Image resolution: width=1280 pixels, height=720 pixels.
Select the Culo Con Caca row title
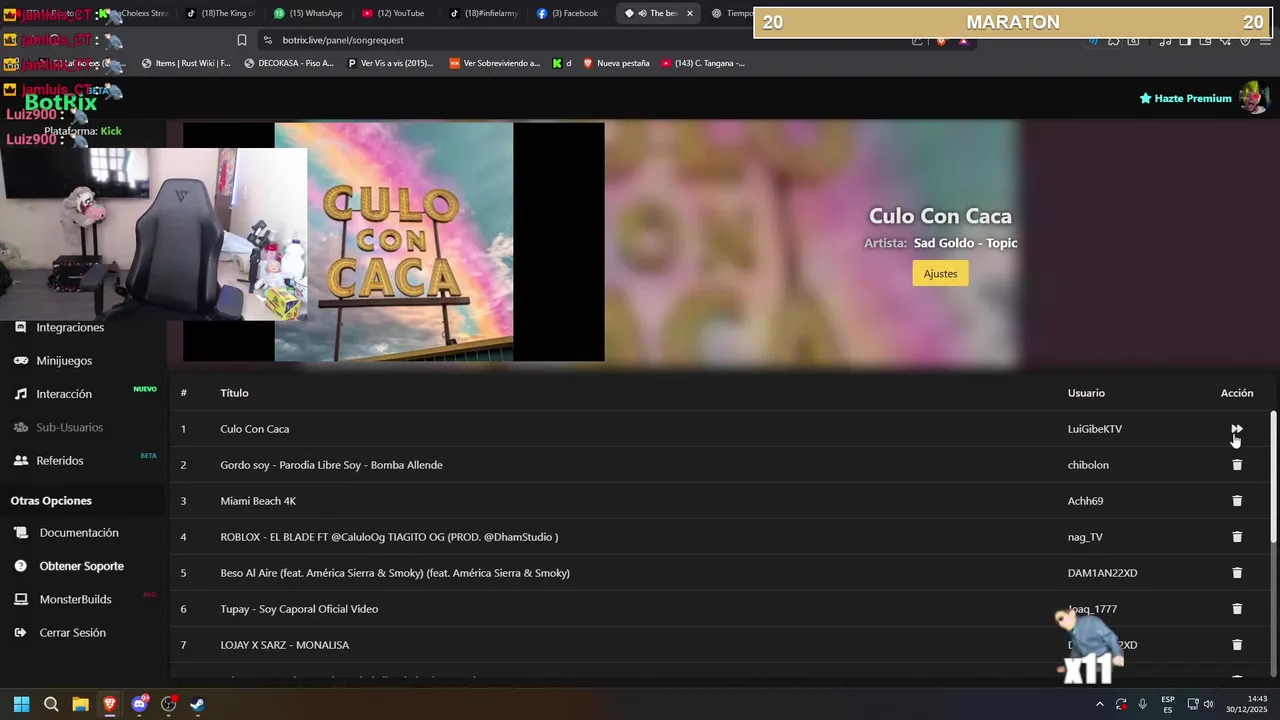[255, 429]
